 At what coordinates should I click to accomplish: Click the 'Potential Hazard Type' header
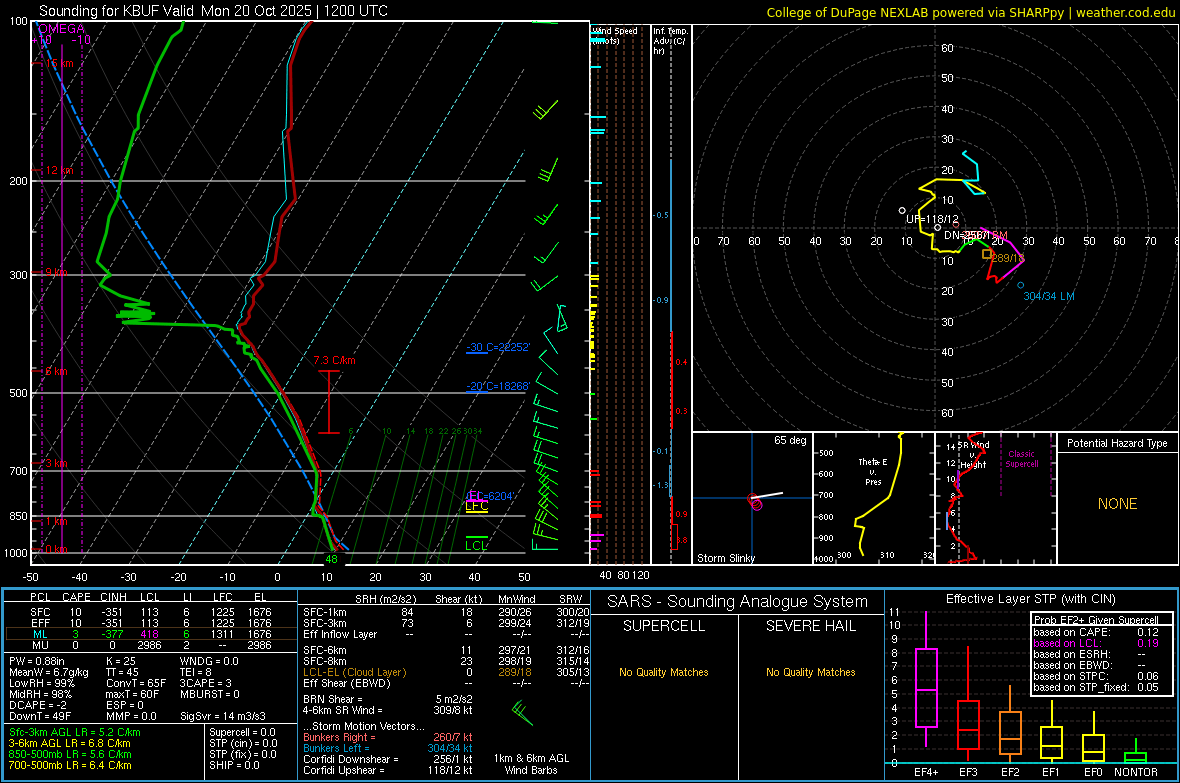pyautogui.click(x=1117, y=443)
